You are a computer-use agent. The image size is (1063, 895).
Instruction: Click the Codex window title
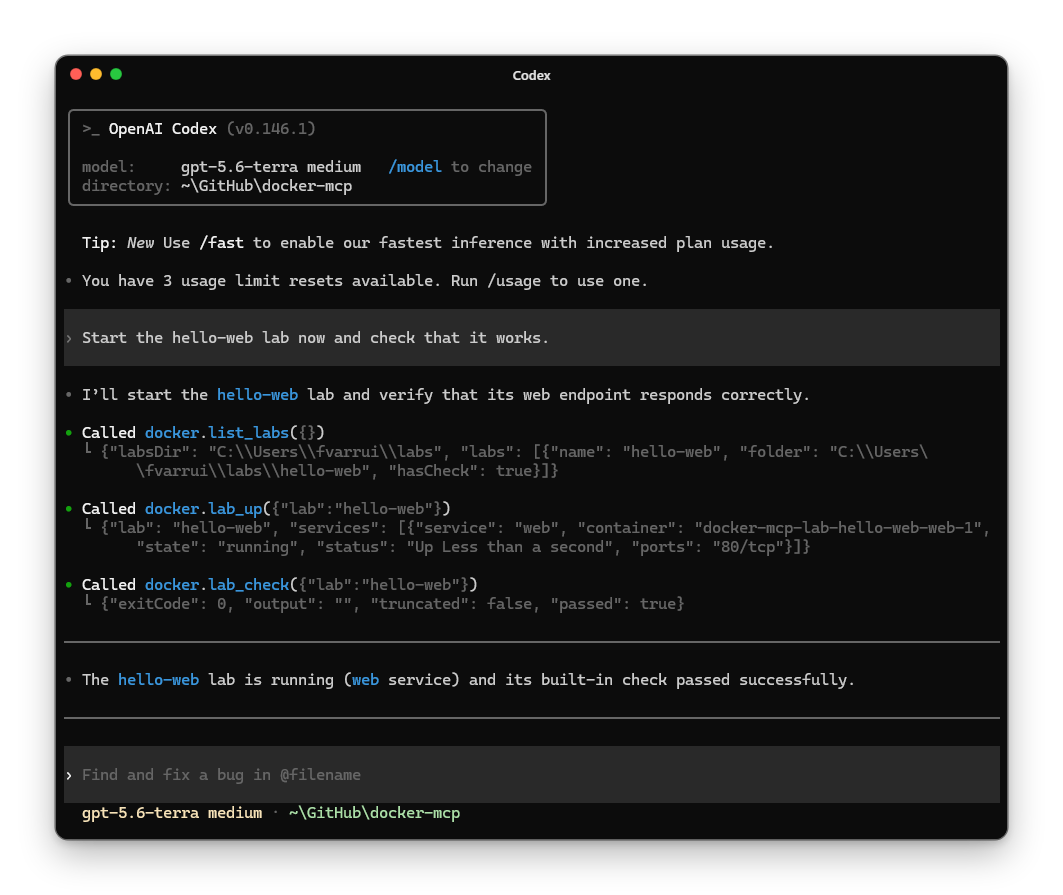531,75
